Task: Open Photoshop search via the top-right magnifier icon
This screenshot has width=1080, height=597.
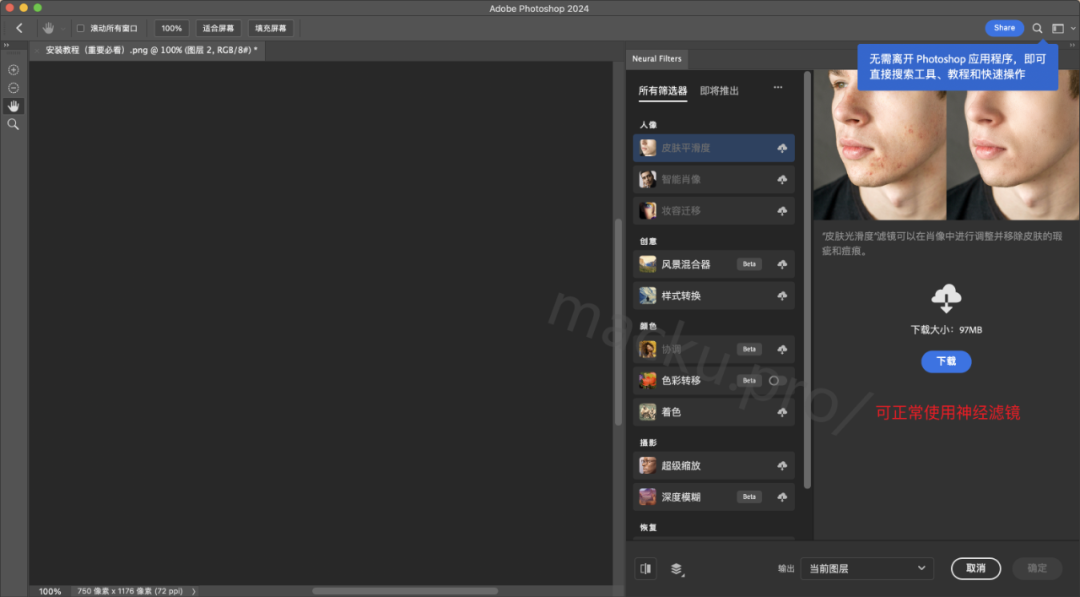Action: [1037, 28]
